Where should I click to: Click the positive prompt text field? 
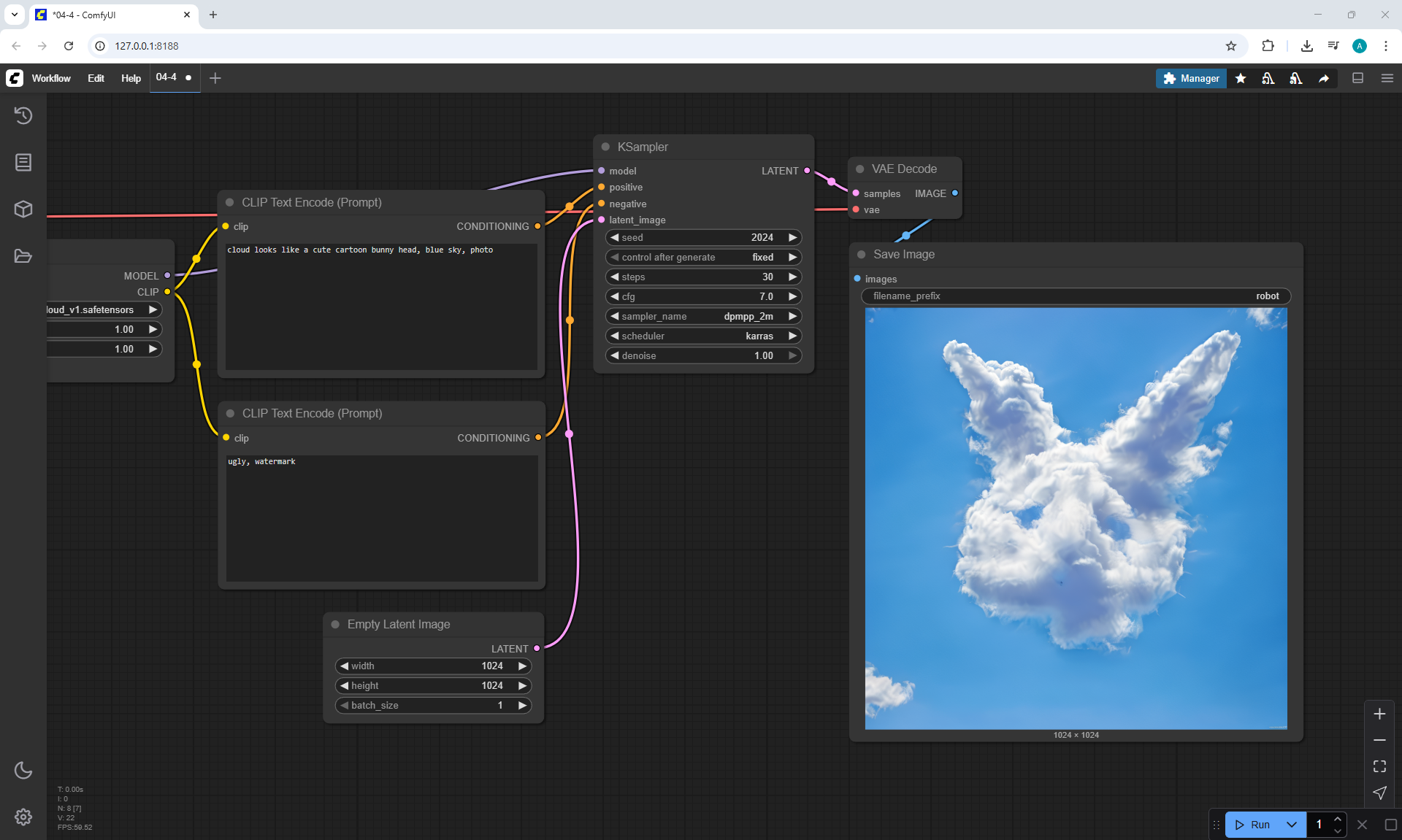(x=381, y=307)
